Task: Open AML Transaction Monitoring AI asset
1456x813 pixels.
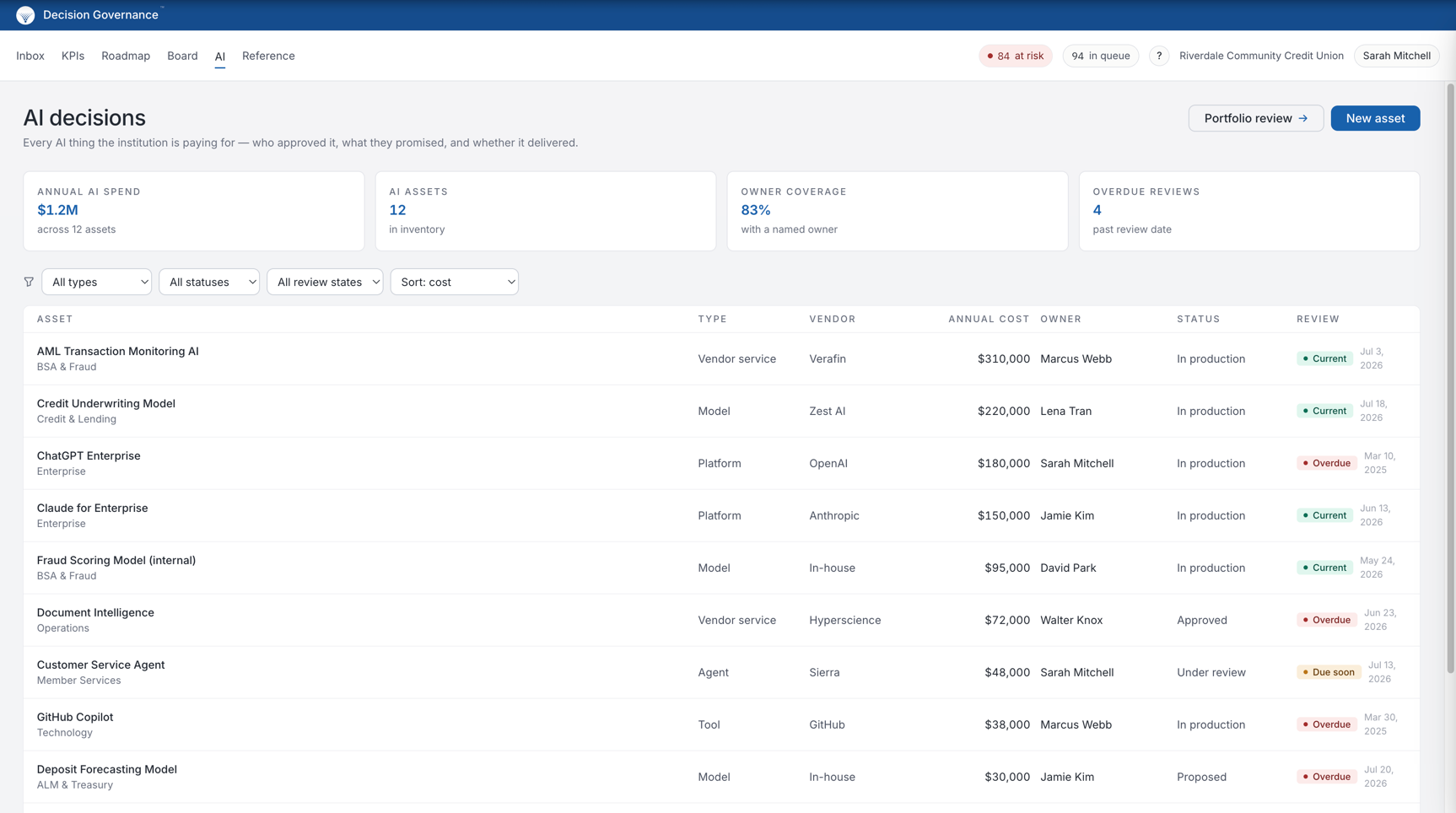Action: click(x=117, y=352)
